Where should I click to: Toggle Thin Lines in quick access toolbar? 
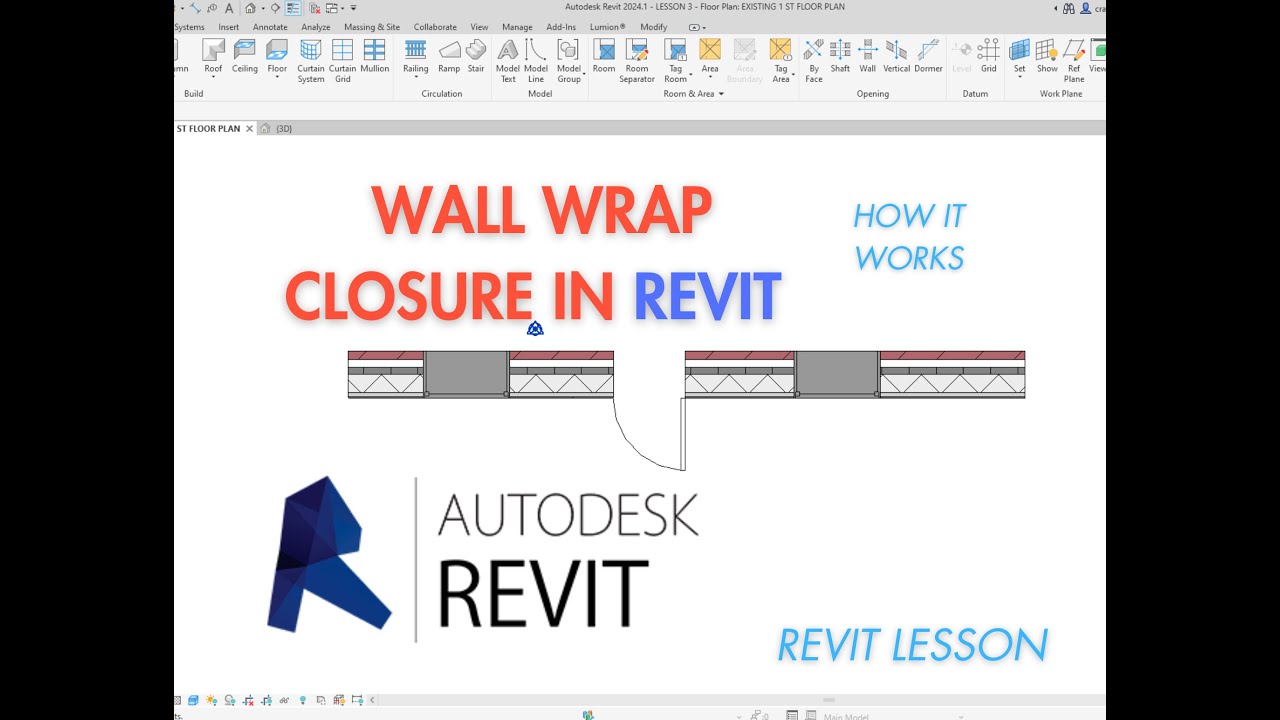pyautogui.click(x=293, y=8)
